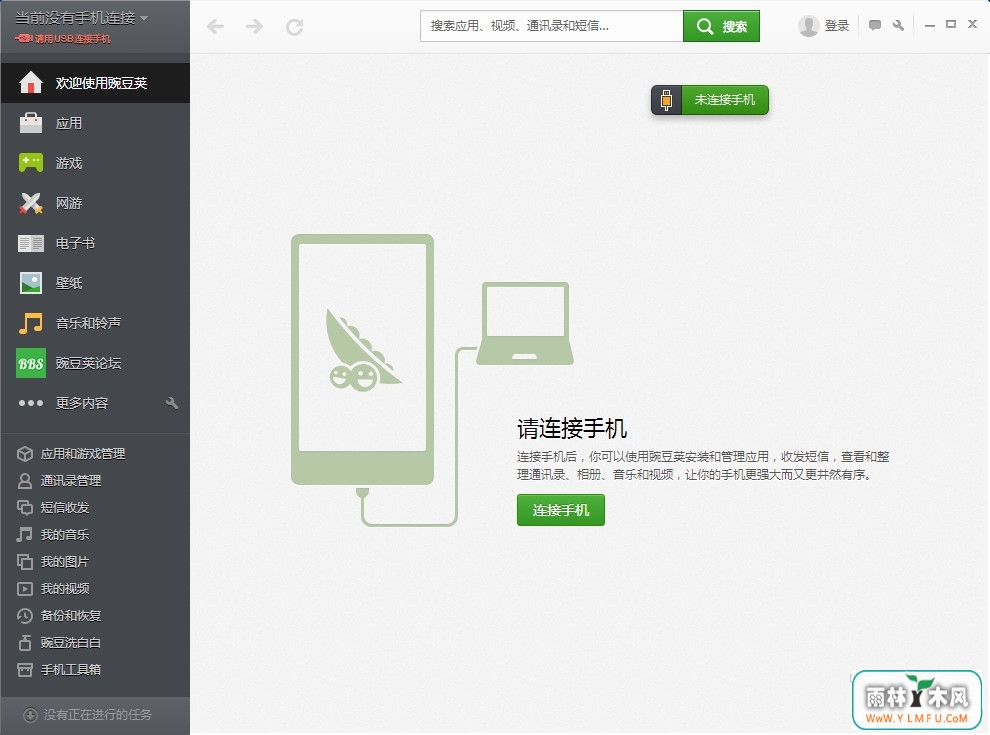
Task: Focus the 搜索应用、视频、通讯录 search field
Action: (x=551, y=26)
